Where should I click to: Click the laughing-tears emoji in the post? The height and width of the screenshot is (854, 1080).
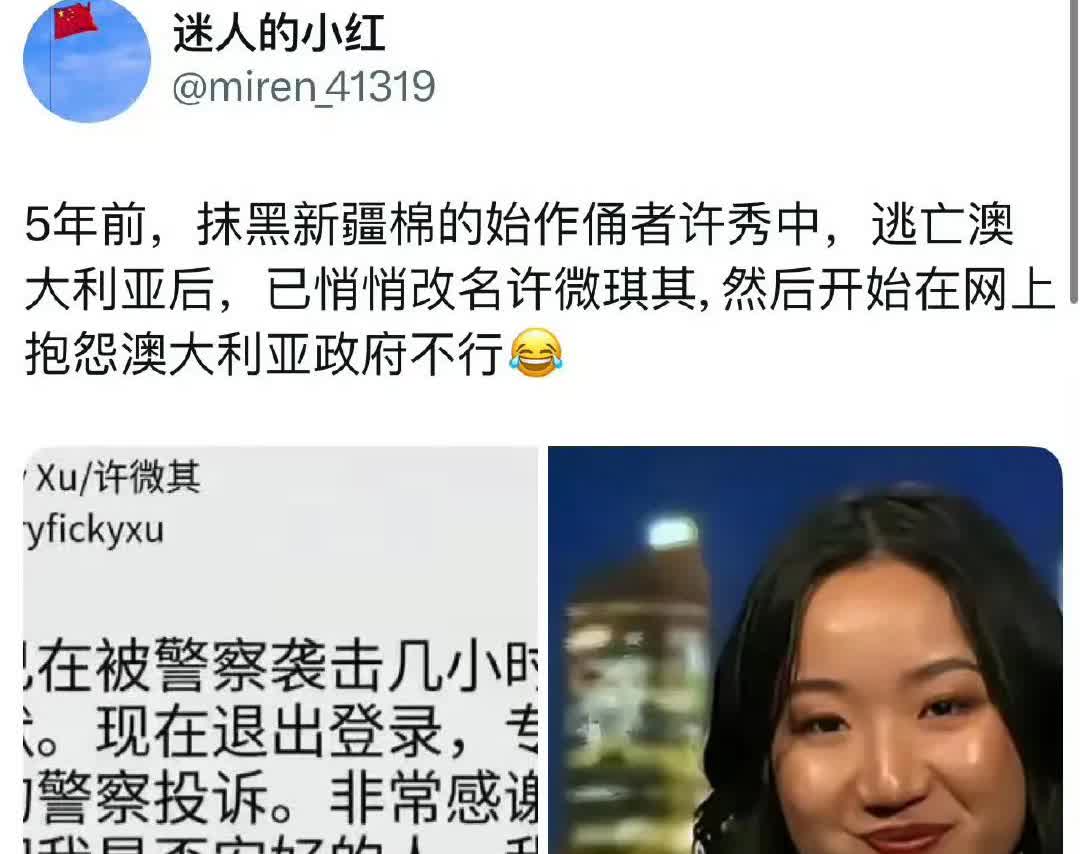tap(536, 353)
